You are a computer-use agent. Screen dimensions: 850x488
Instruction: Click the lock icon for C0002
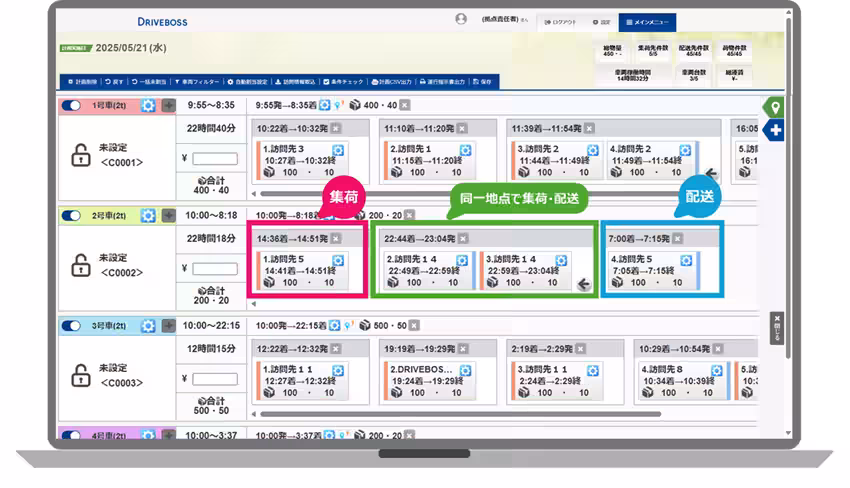[79, 265]
